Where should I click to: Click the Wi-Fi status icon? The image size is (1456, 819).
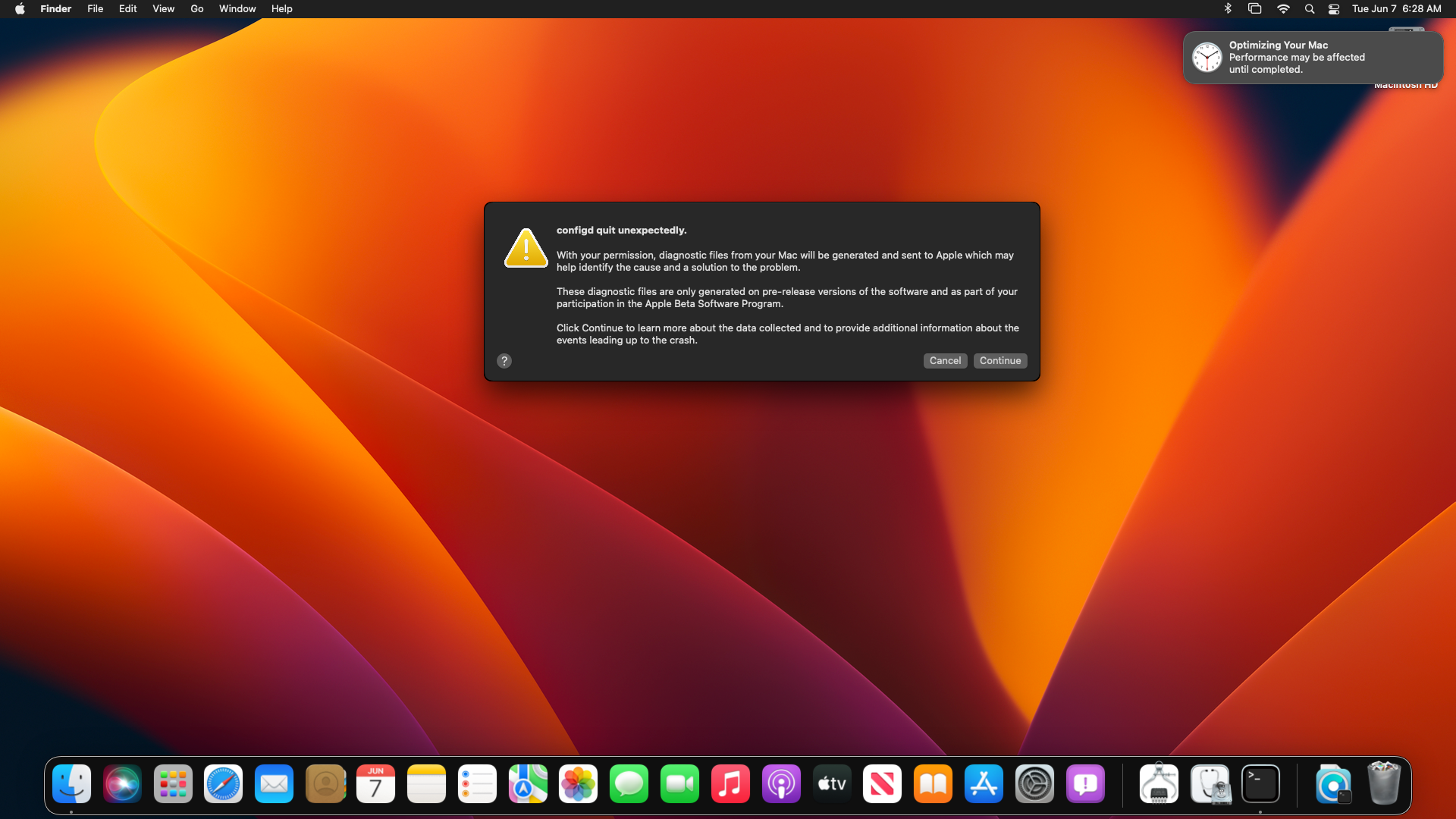coord(1283,9)
